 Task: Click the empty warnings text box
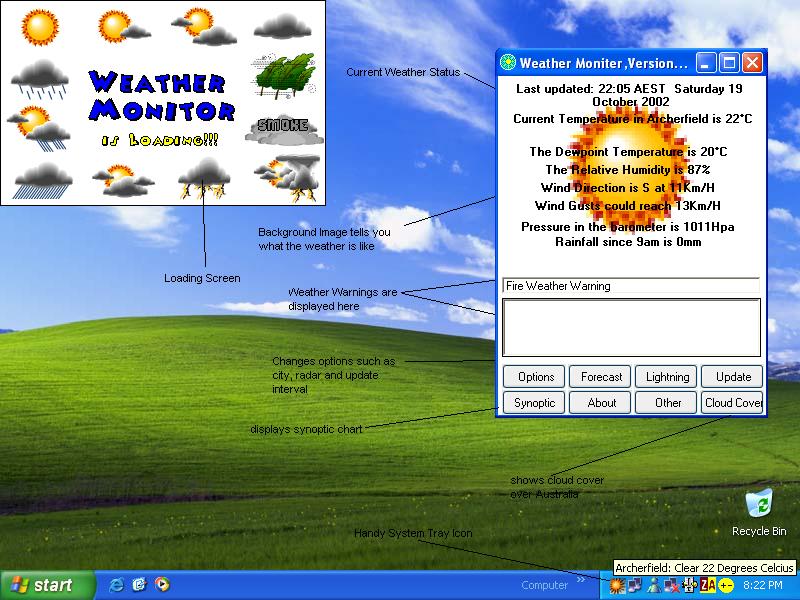click(x=632, y=328)
